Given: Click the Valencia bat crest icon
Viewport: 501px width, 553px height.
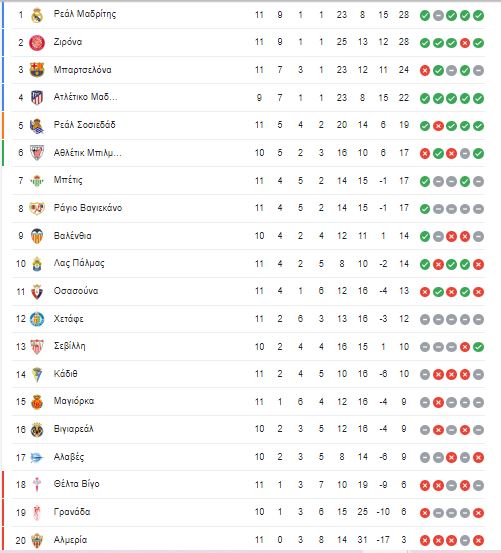Looking at the screenshot, I should pyautogui.click(x=37, y=236).
